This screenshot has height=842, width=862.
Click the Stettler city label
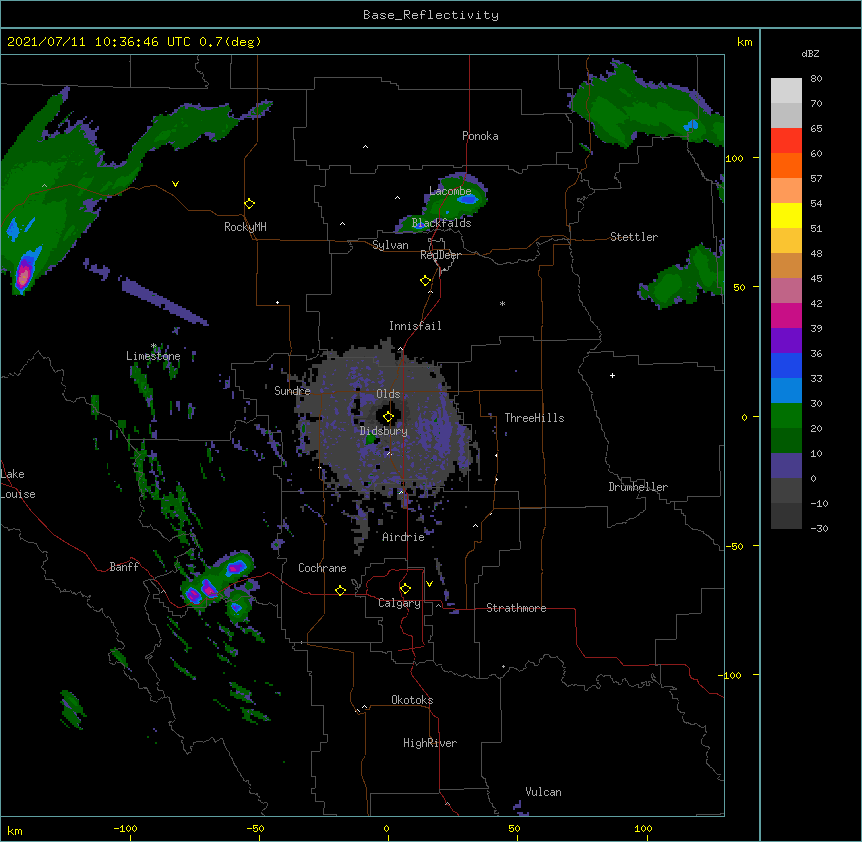[634, 237]
